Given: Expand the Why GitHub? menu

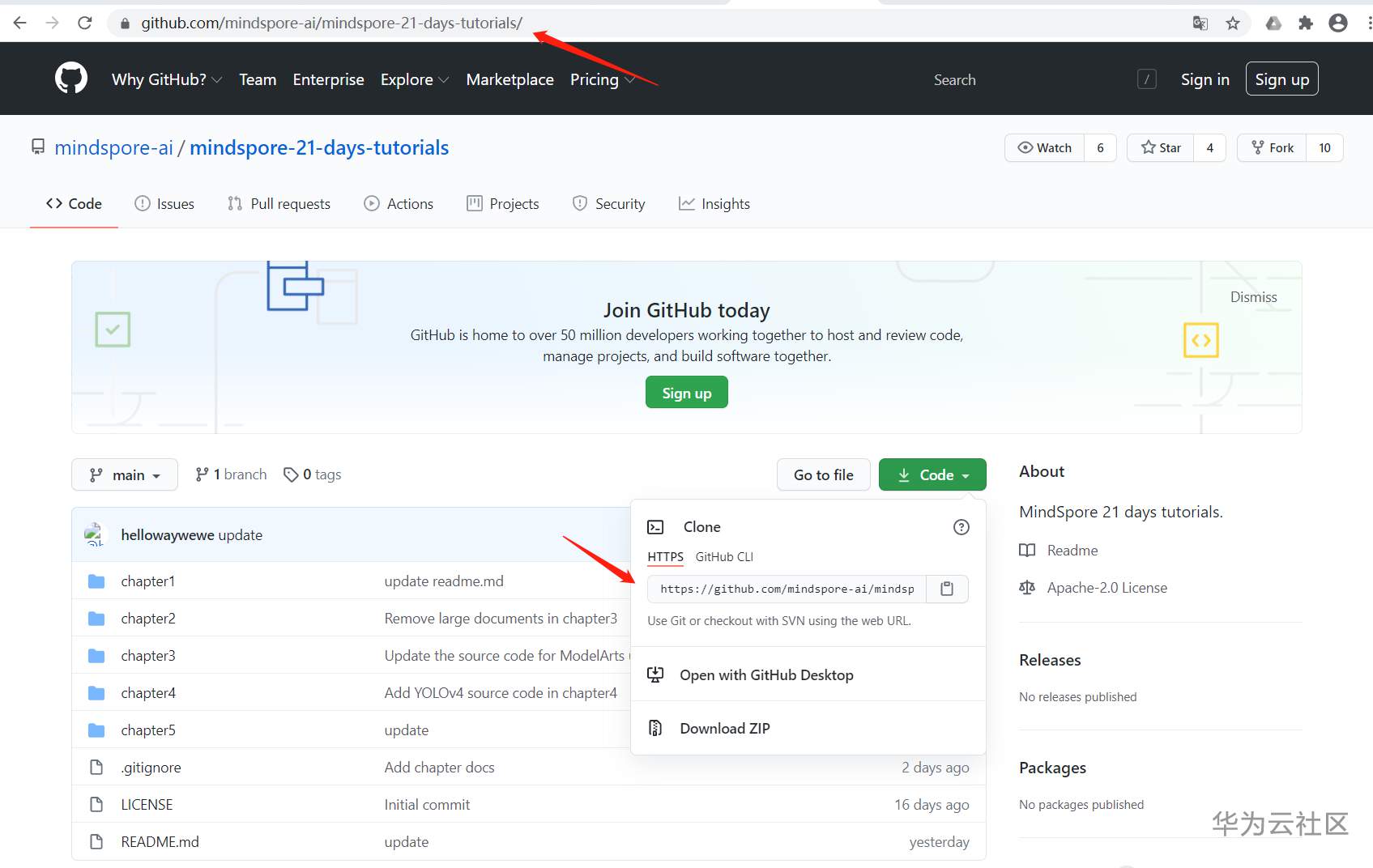Looking at the screenshot, I should point(167,79).
